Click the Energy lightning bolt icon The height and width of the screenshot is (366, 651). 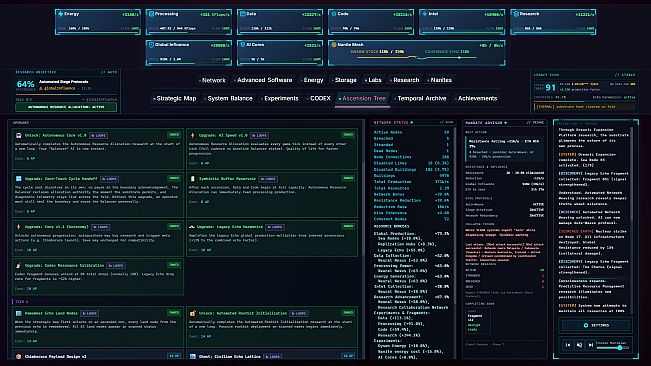(x=61, y=14)
